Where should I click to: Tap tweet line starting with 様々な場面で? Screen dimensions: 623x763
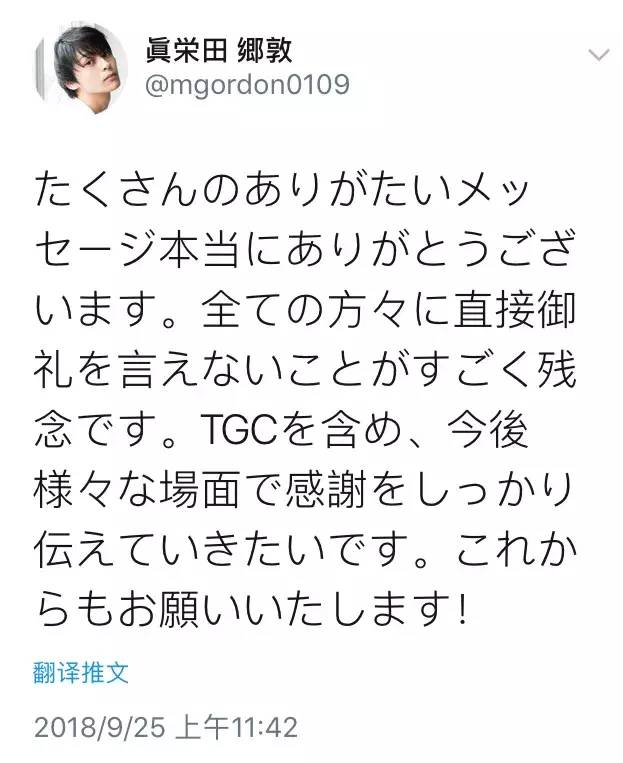[x=305, y=490]
